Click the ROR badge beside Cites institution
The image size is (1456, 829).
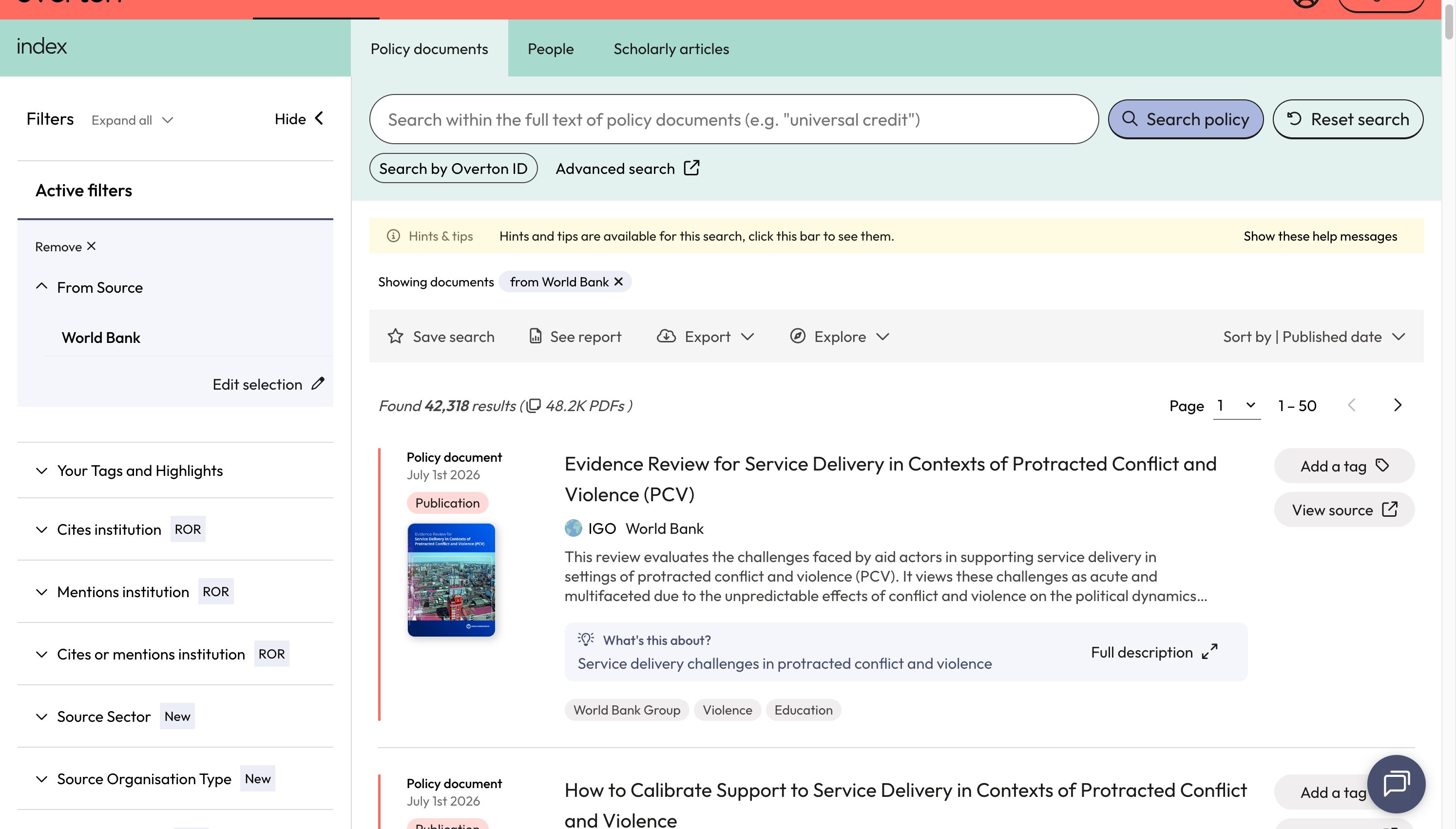tap(187, 529)
